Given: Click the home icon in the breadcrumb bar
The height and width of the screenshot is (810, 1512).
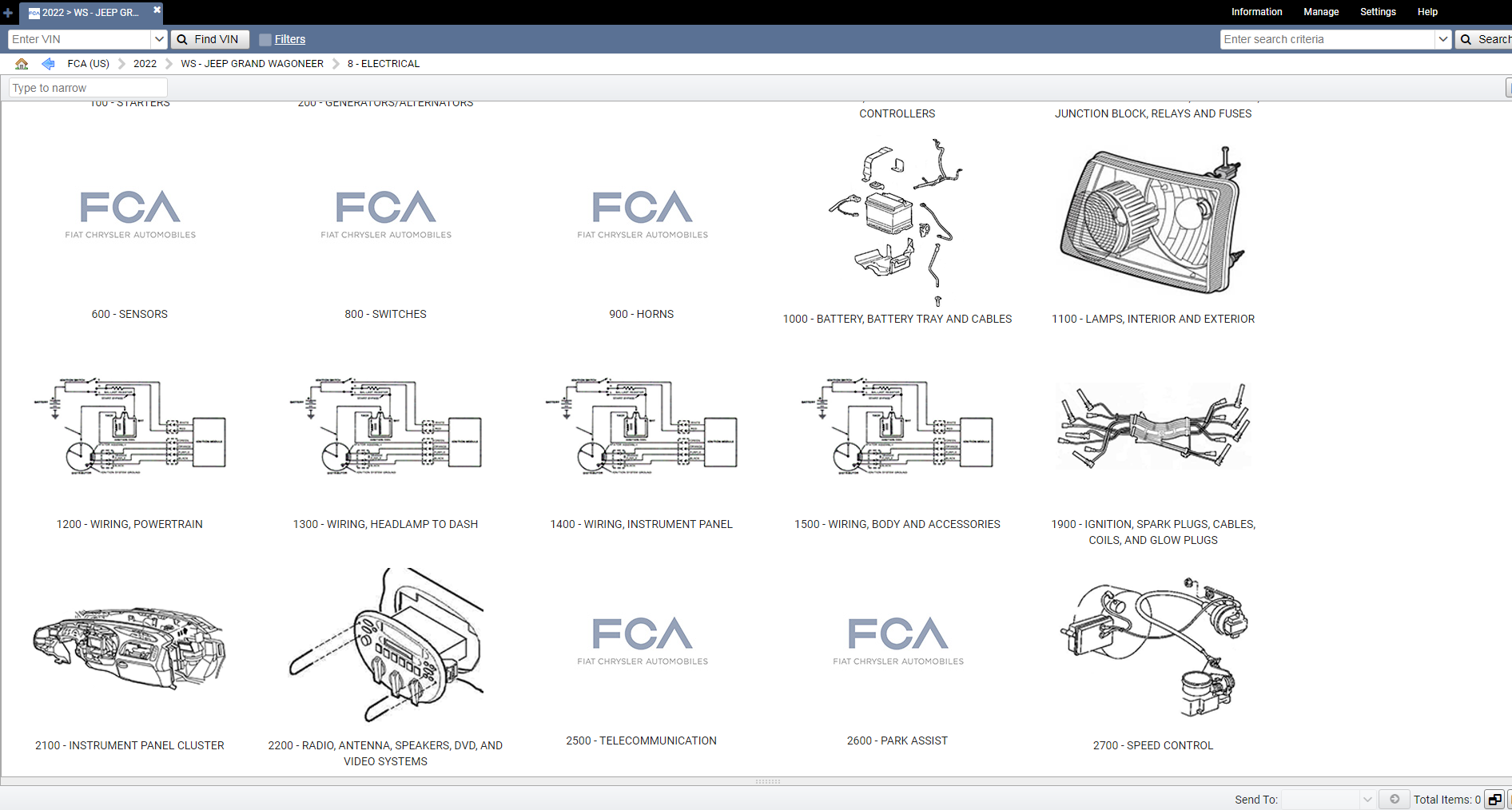Looking at the screenshot, I should pyautogui.click(x=22, y=64).
